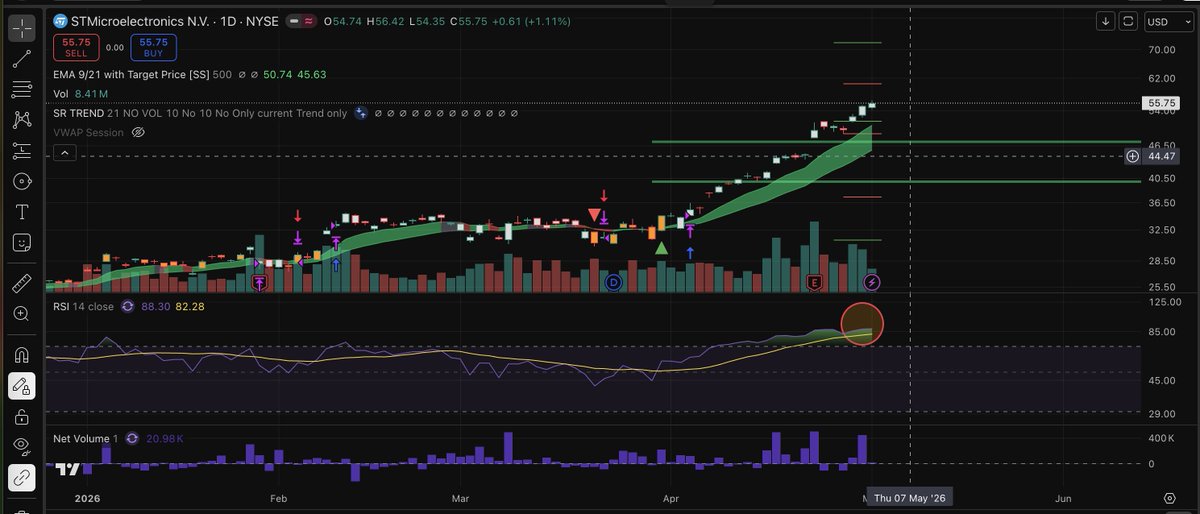The width and height of the screenshot is (1200, 514).
Task: Click the pane move down arrow button
Action: click(1106, 21)
